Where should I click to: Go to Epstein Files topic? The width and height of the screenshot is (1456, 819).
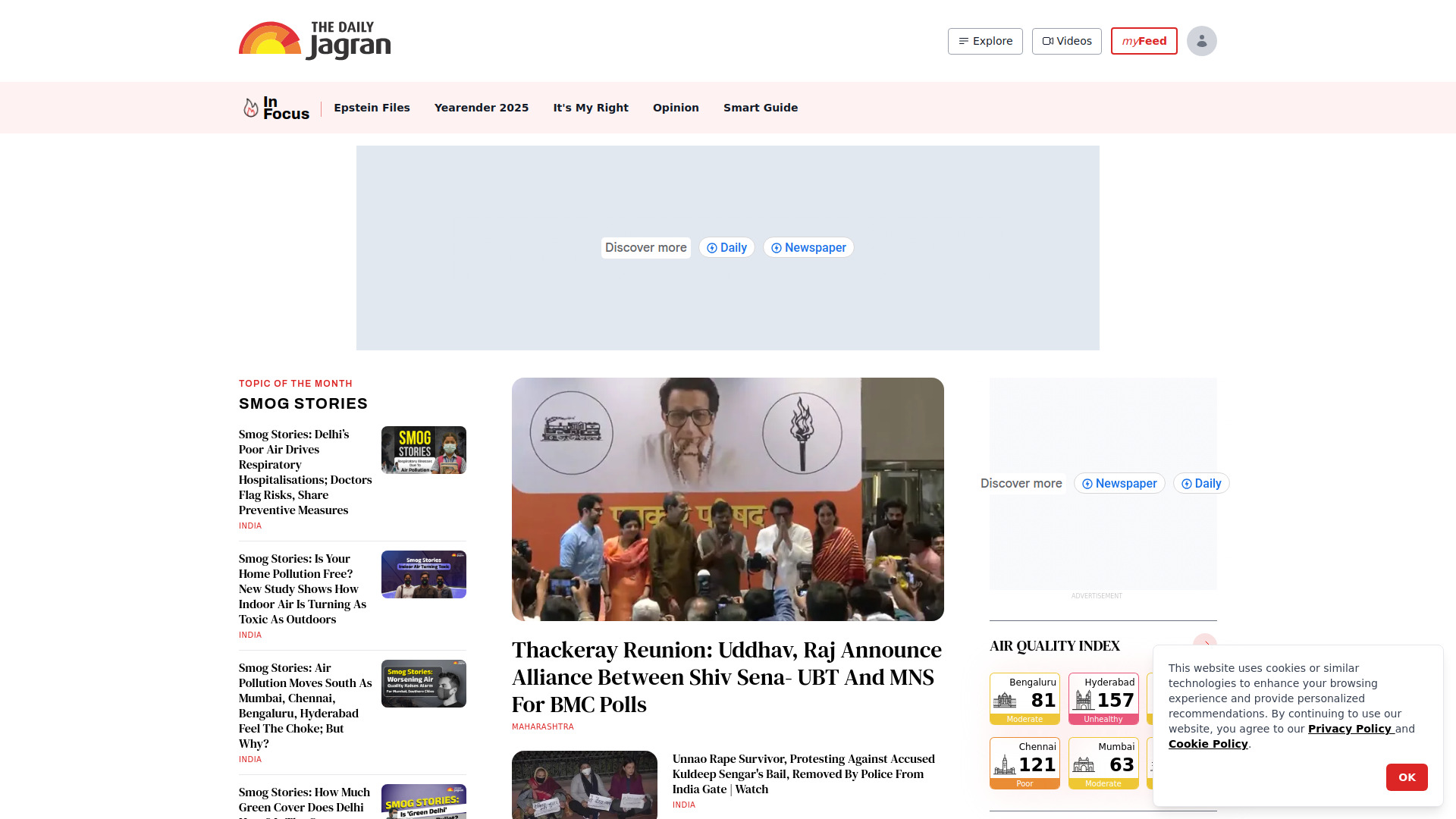coord(372,108)
